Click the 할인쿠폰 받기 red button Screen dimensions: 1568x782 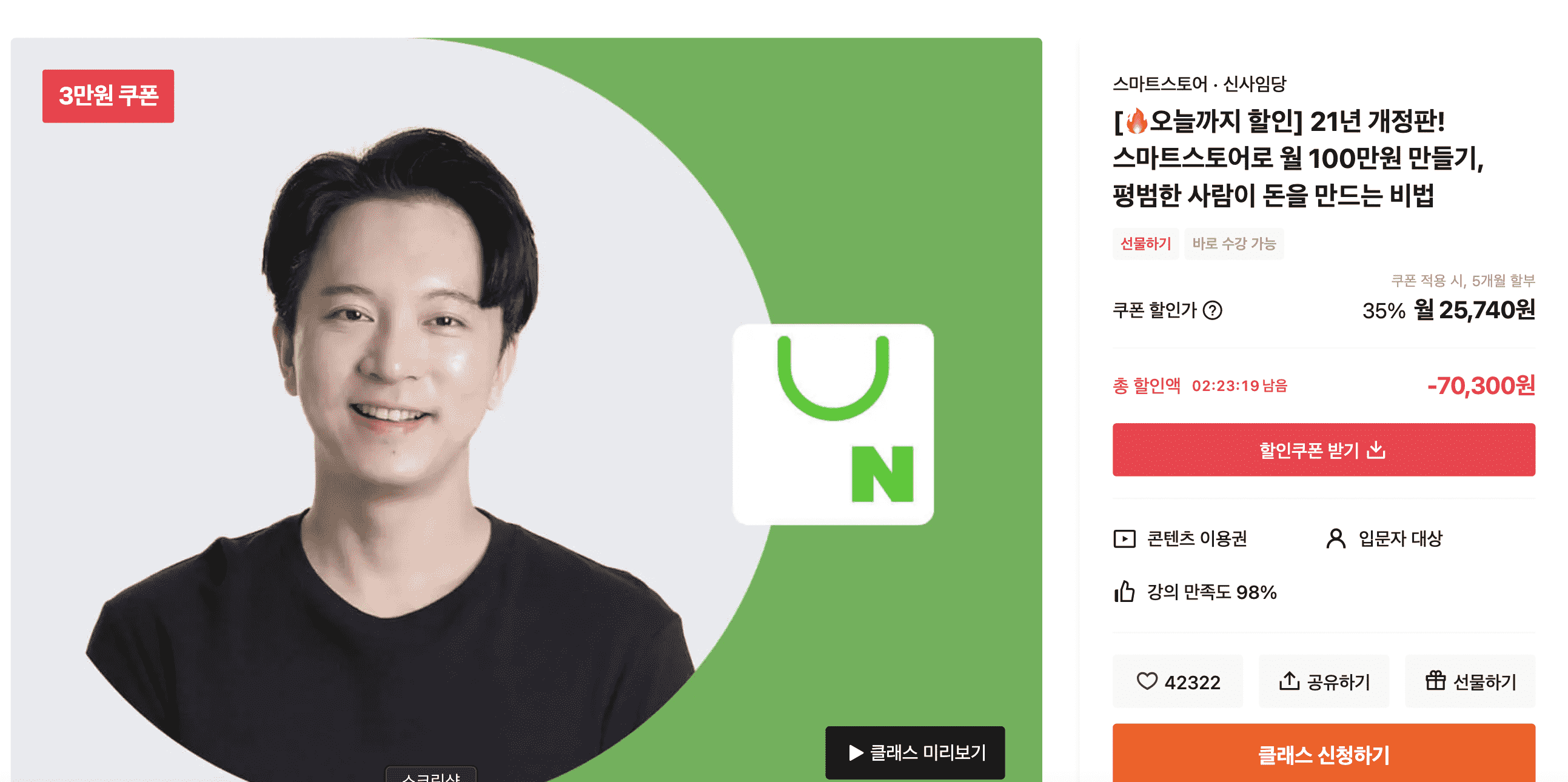(1323, 450)
